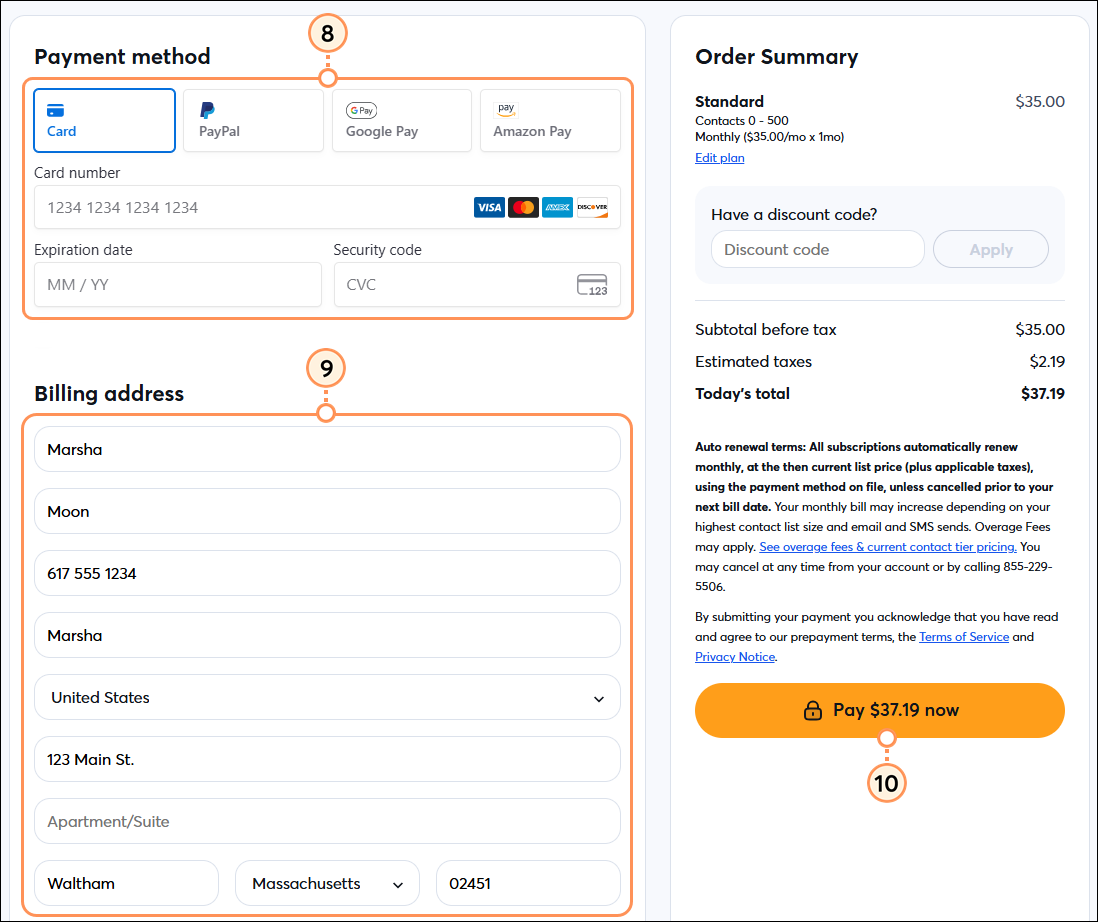Click the Mastercard icon in card number field

pos(523,207)
